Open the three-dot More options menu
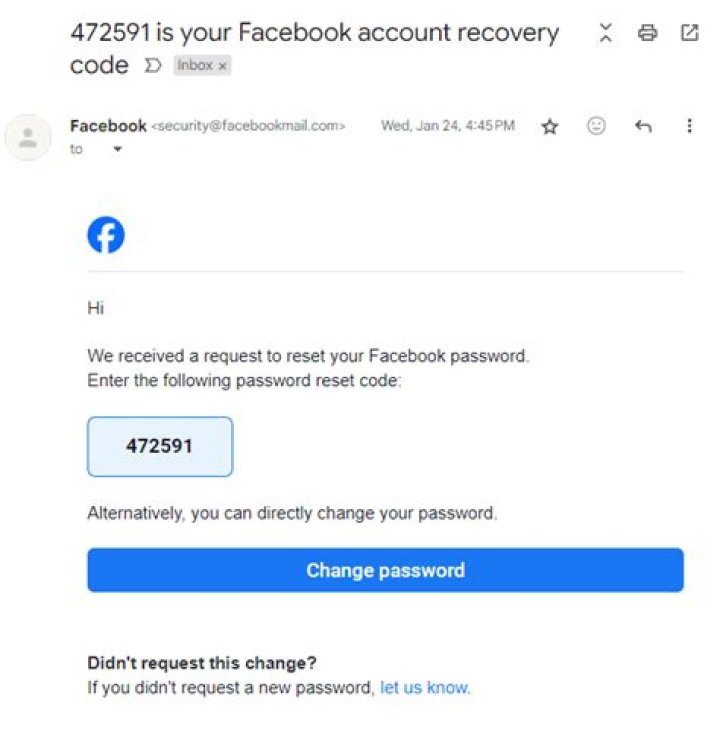This screenshot has height=740, width=720. [x=689, y=126]
